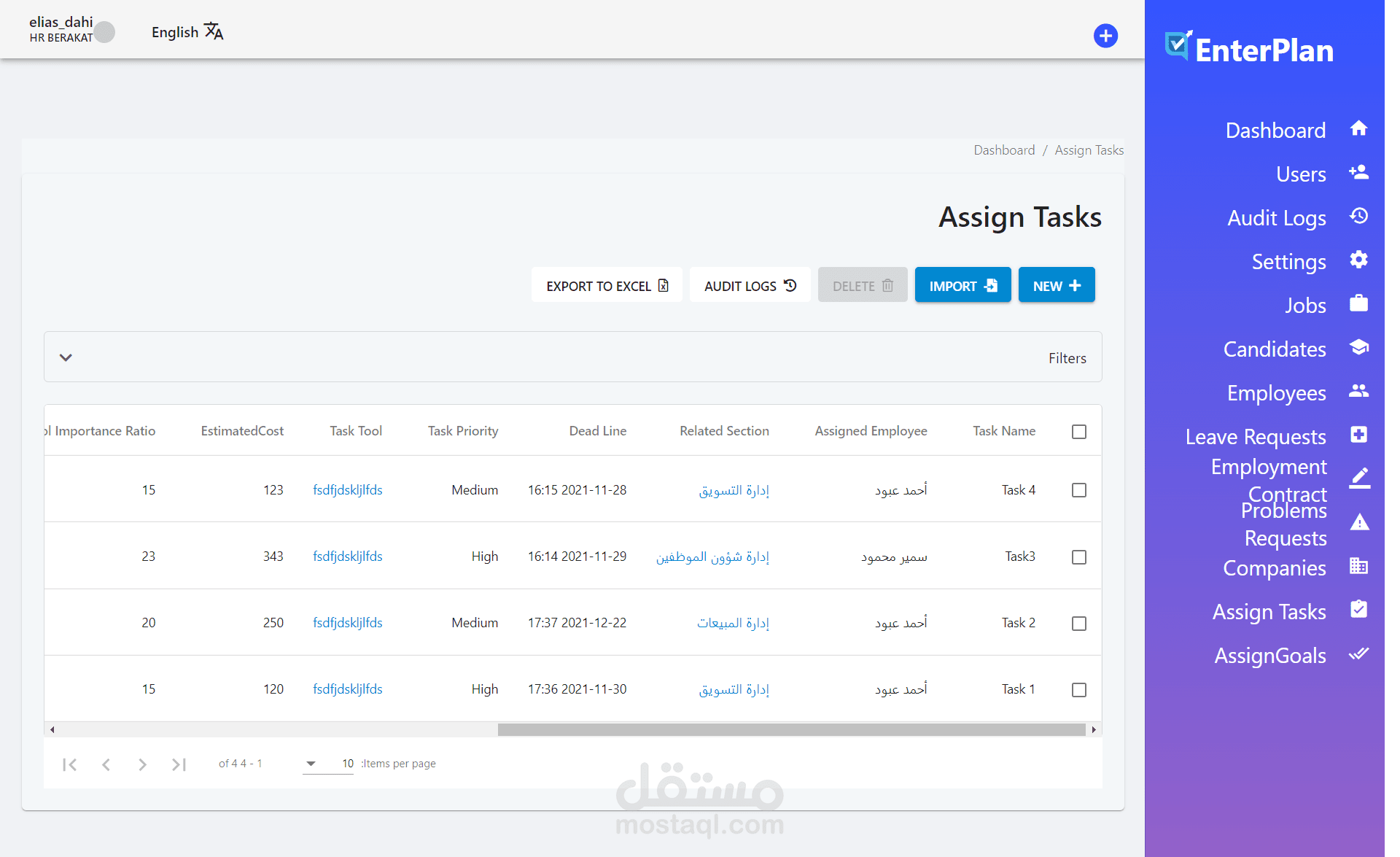Open the items per page dropdown
The image size is (1400, 857).
(311, 764)
